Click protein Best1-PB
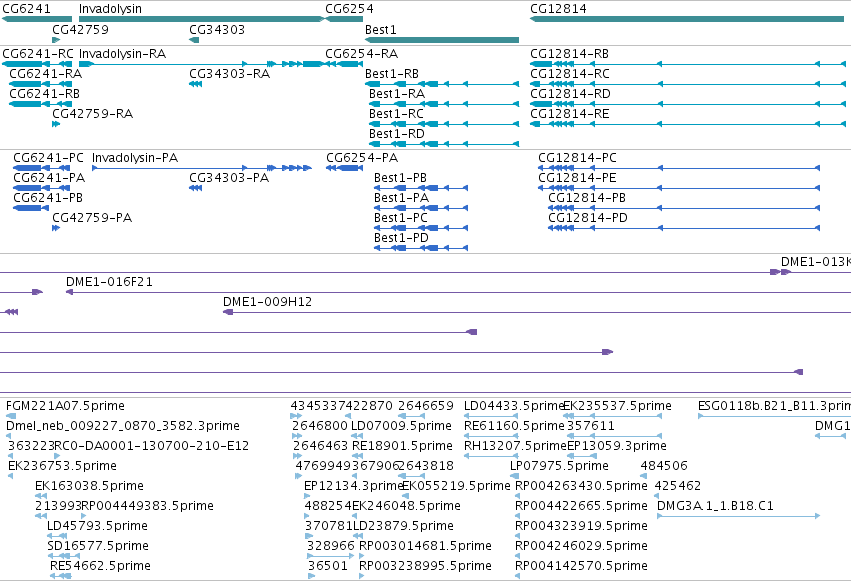This screenshot has width=851, height=581. [x=401, y=178]
